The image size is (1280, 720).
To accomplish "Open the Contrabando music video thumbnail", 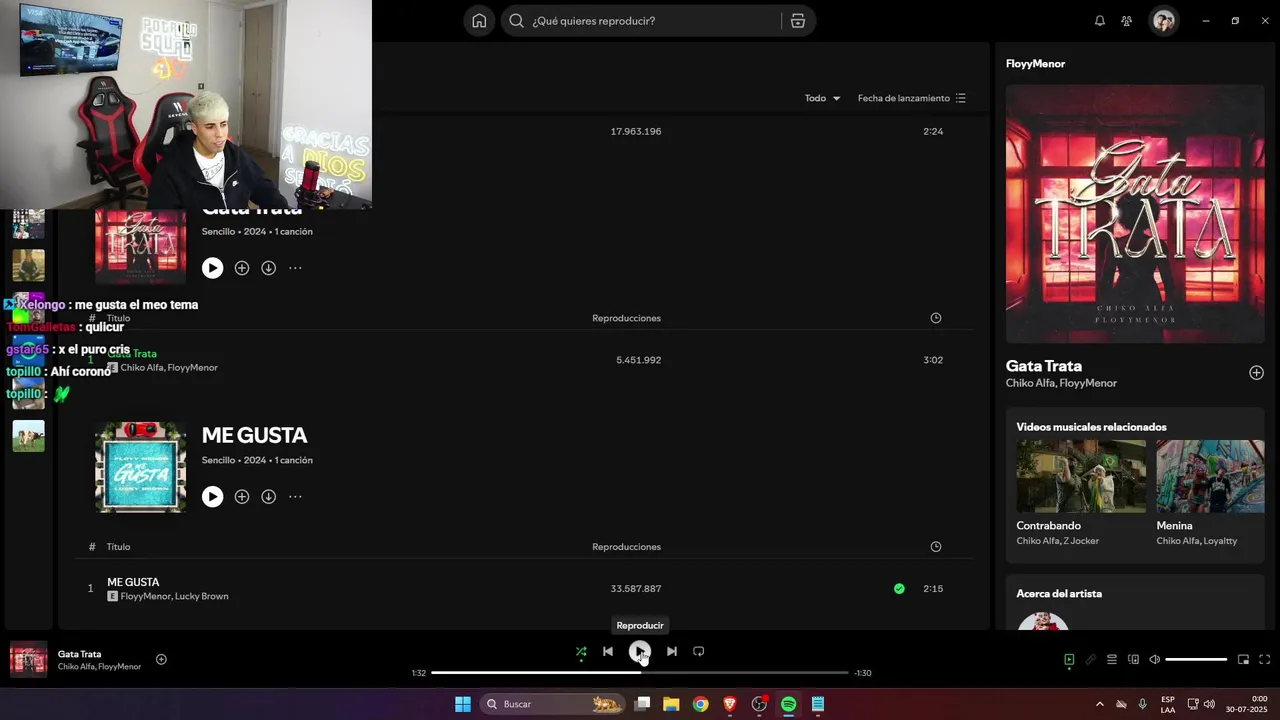I will [x=1081, y=476].
